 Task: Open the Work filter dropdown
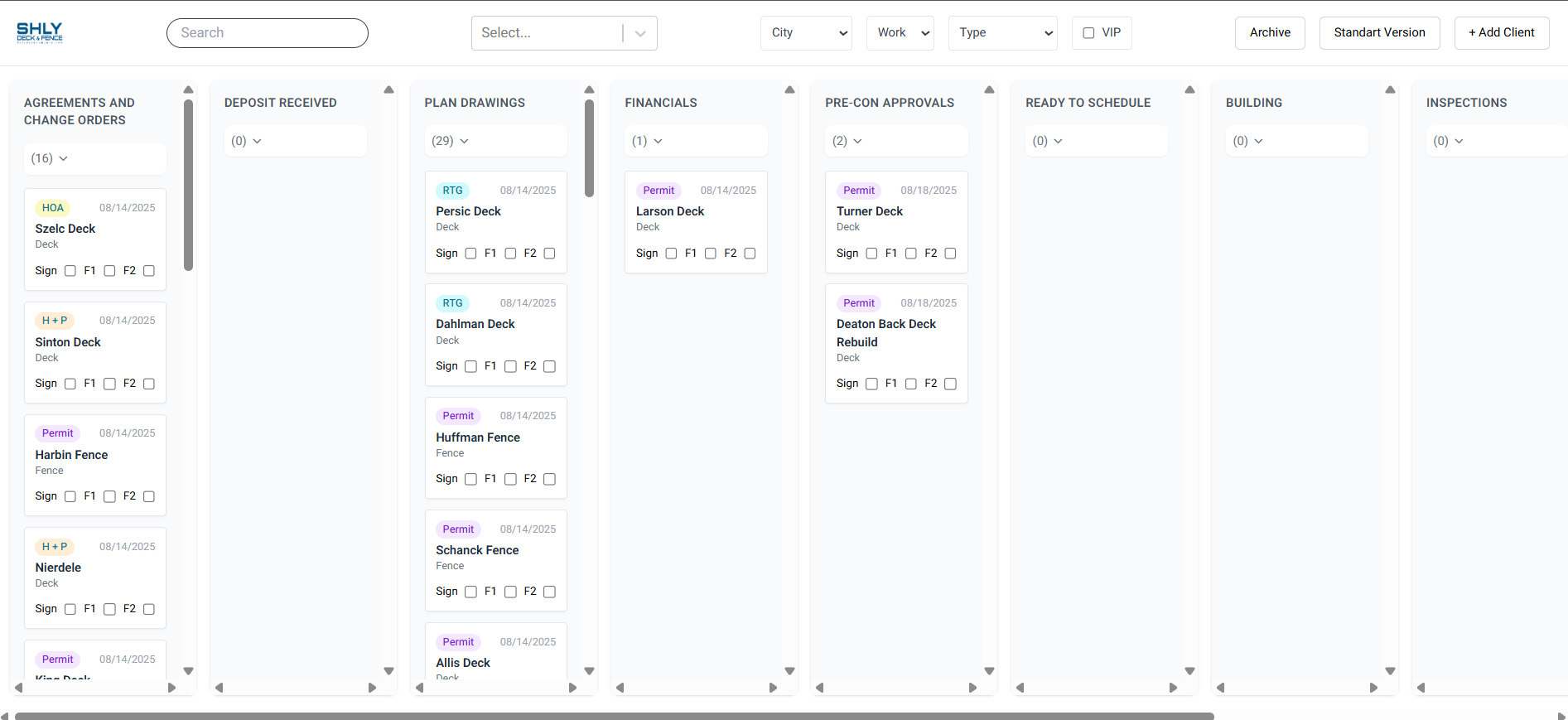[x=900, y=33]
